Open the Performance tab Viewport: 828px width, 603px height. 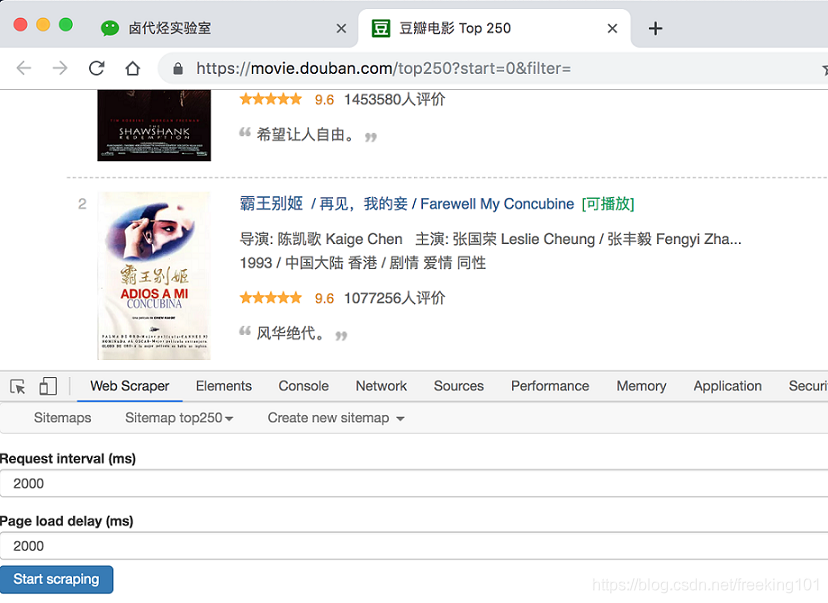click(550, 386)
